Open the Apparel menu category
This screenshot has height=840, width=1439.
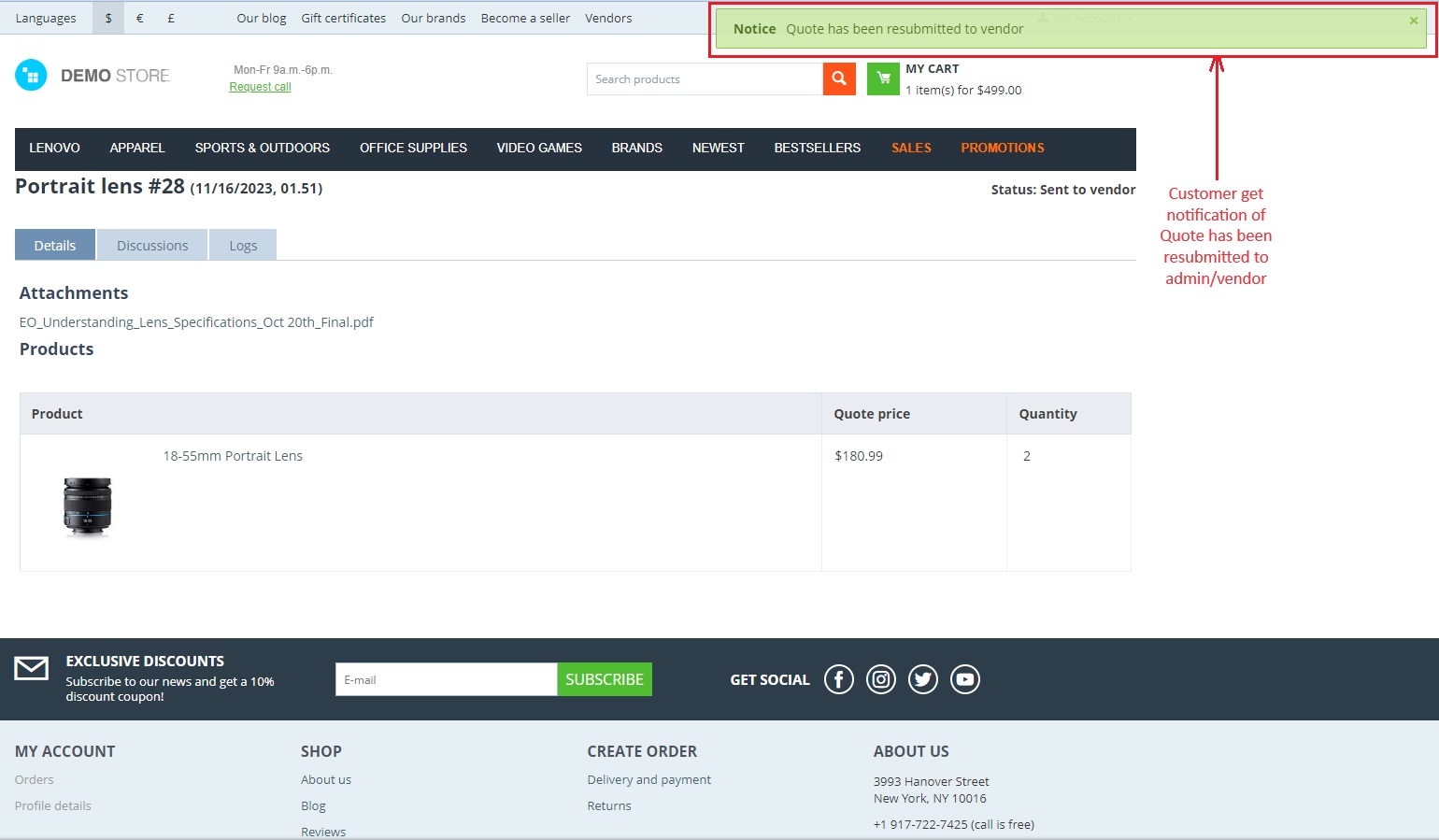pyautogui.click(x=137, y=148)
